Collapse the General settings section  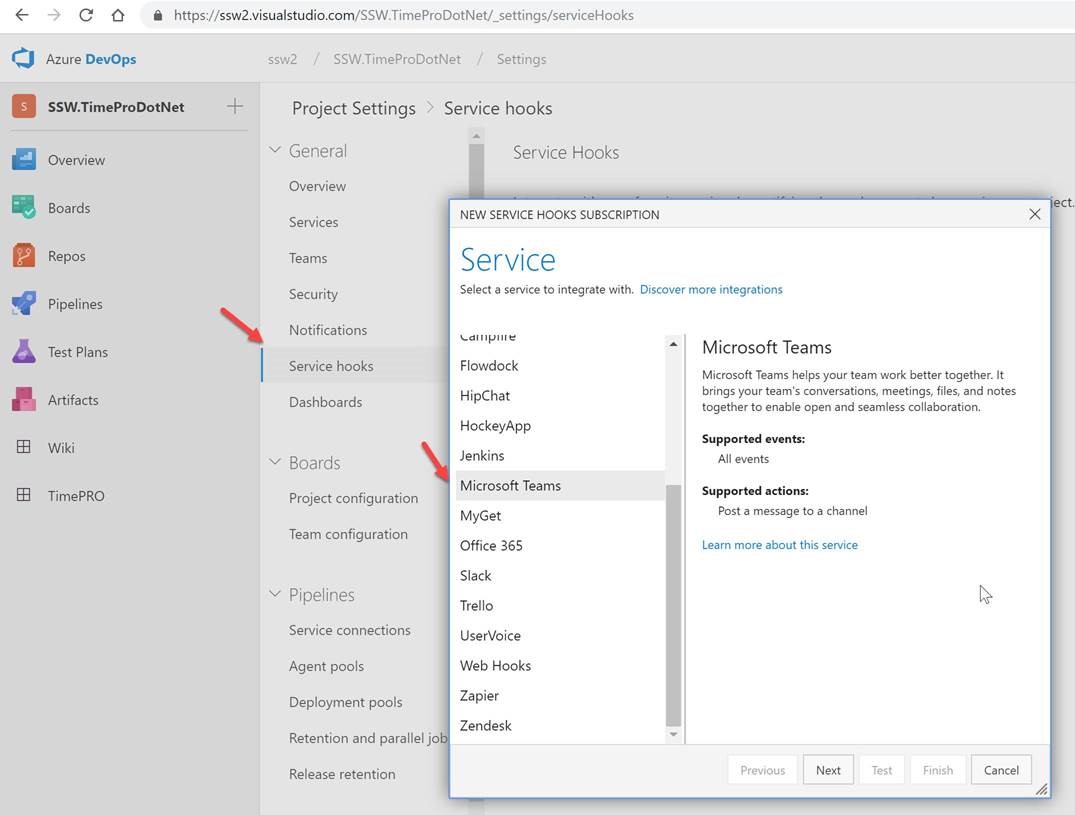275,151
